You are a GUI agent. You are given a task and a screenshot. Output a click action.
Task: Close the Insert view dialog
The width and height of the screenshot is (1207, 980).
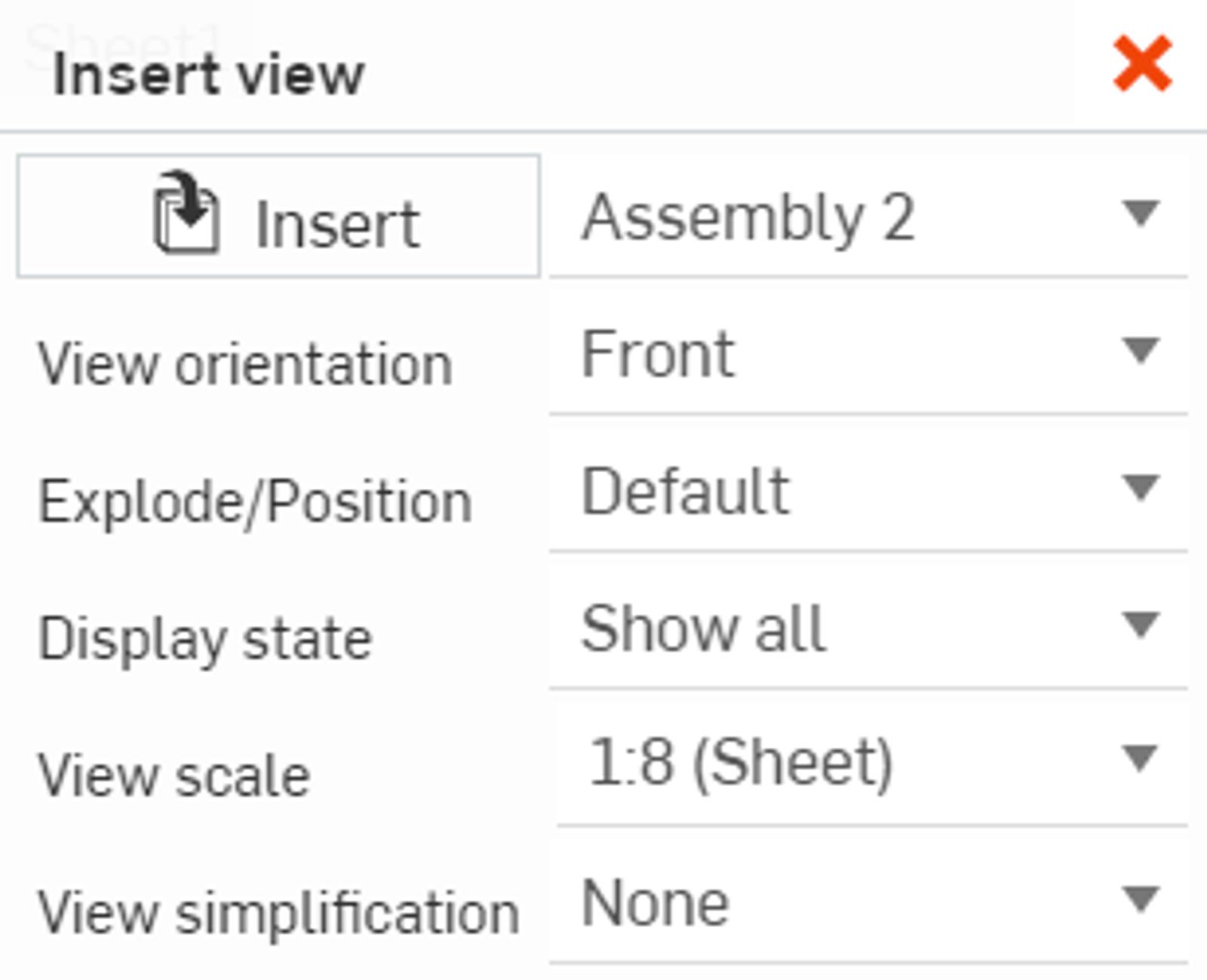[x=1142, y=65]
